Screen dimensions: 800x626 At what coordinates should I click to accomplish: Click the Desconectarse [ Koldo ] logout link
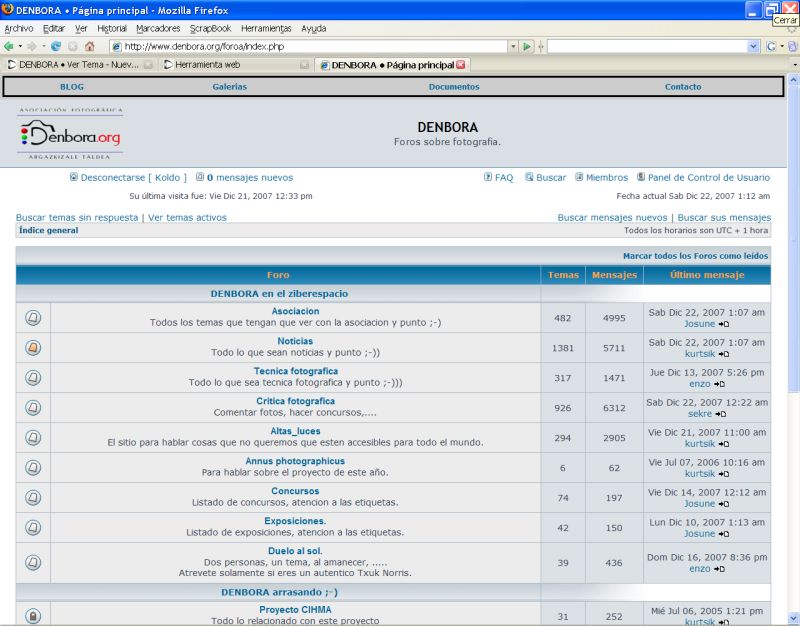pyautogui.click(x=129, y=178)
